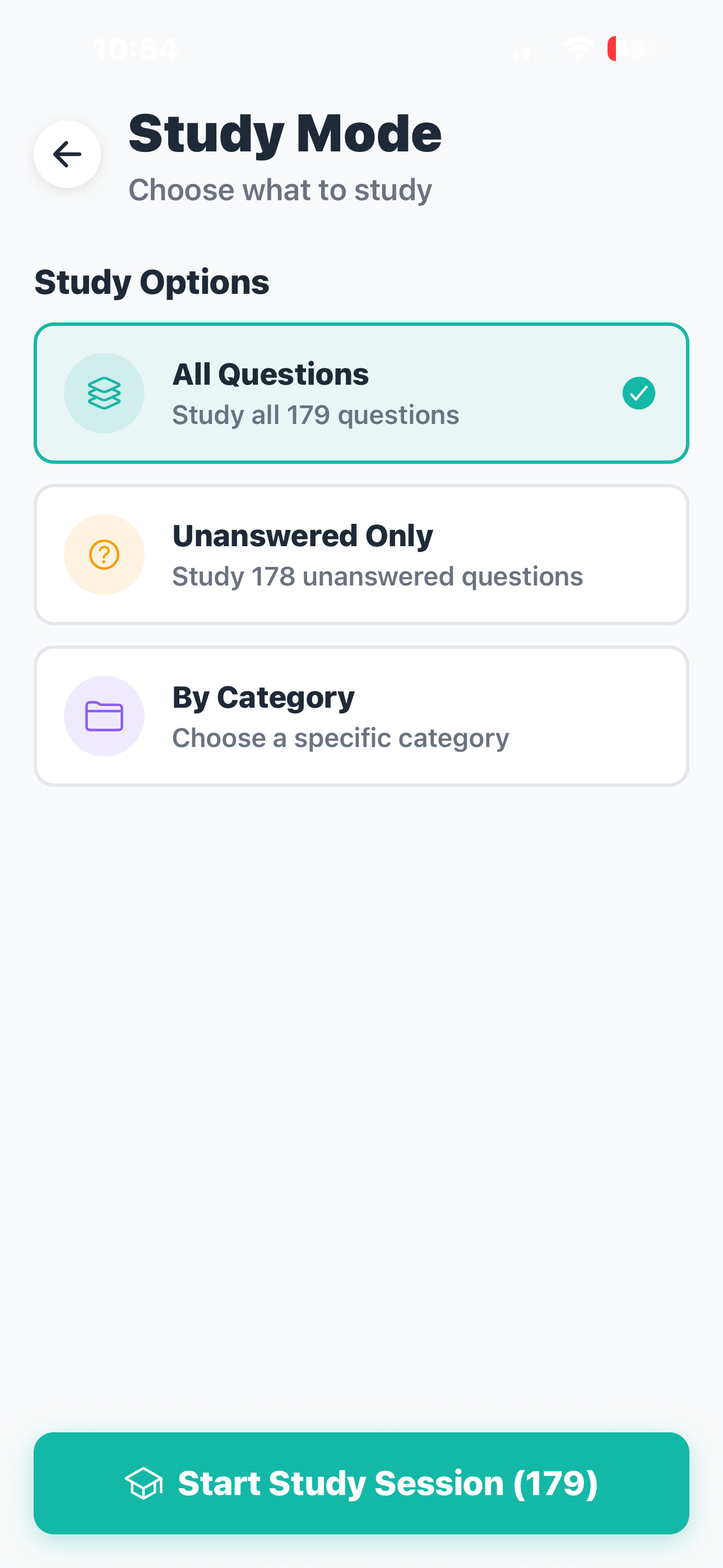Click the orange question mark icon
This screenshot has height=1568, width=723.
(104, 555)
